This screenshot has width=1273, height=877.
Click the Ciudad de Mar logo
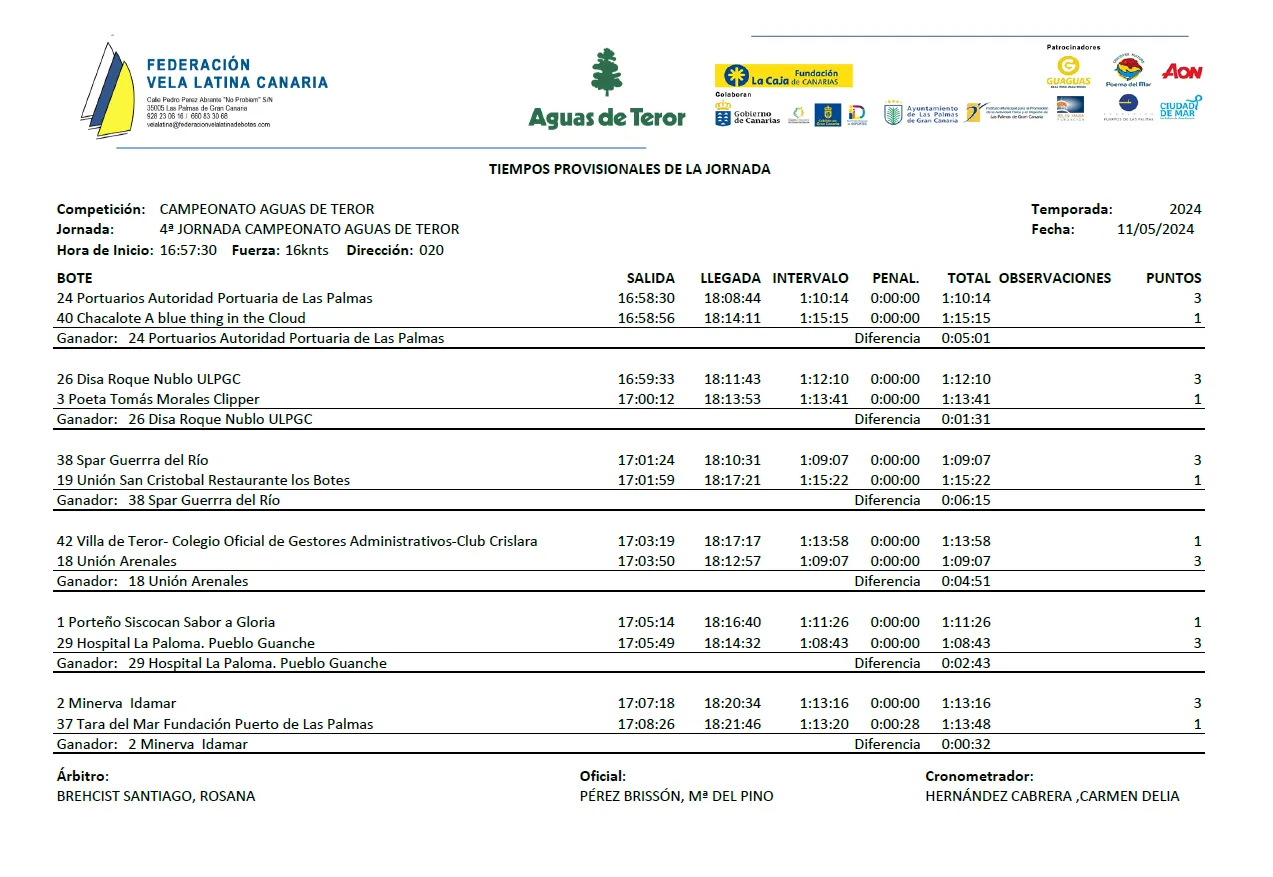click(1180, 108)
